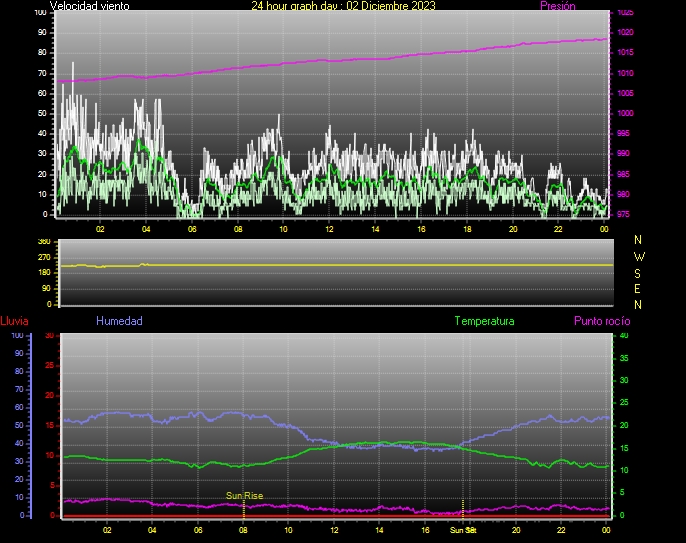The image size is (686, 543).
Task: Click the 'Sun Set' marker label
Action: [x=463, y=530]
